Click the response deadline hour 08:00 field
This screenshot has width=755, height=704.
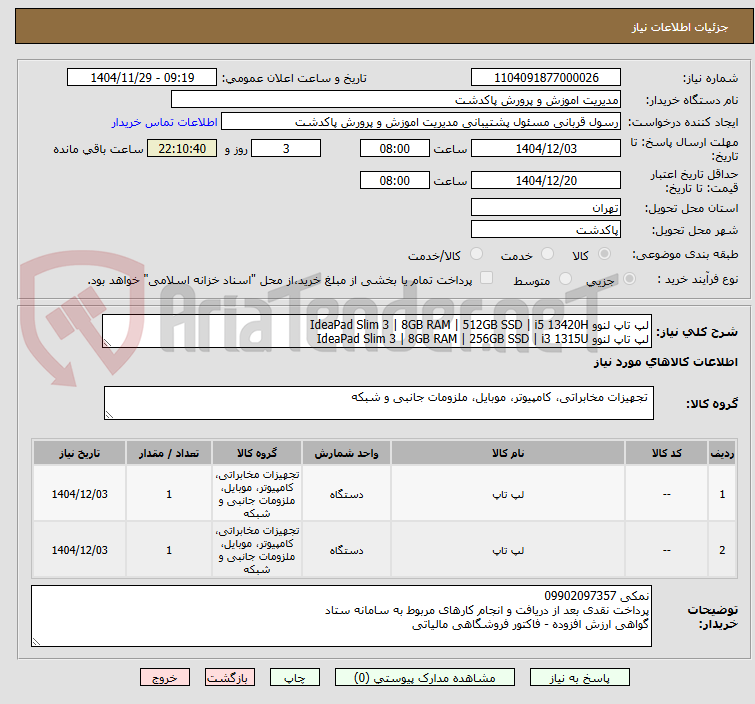click(x=394, y=148)
